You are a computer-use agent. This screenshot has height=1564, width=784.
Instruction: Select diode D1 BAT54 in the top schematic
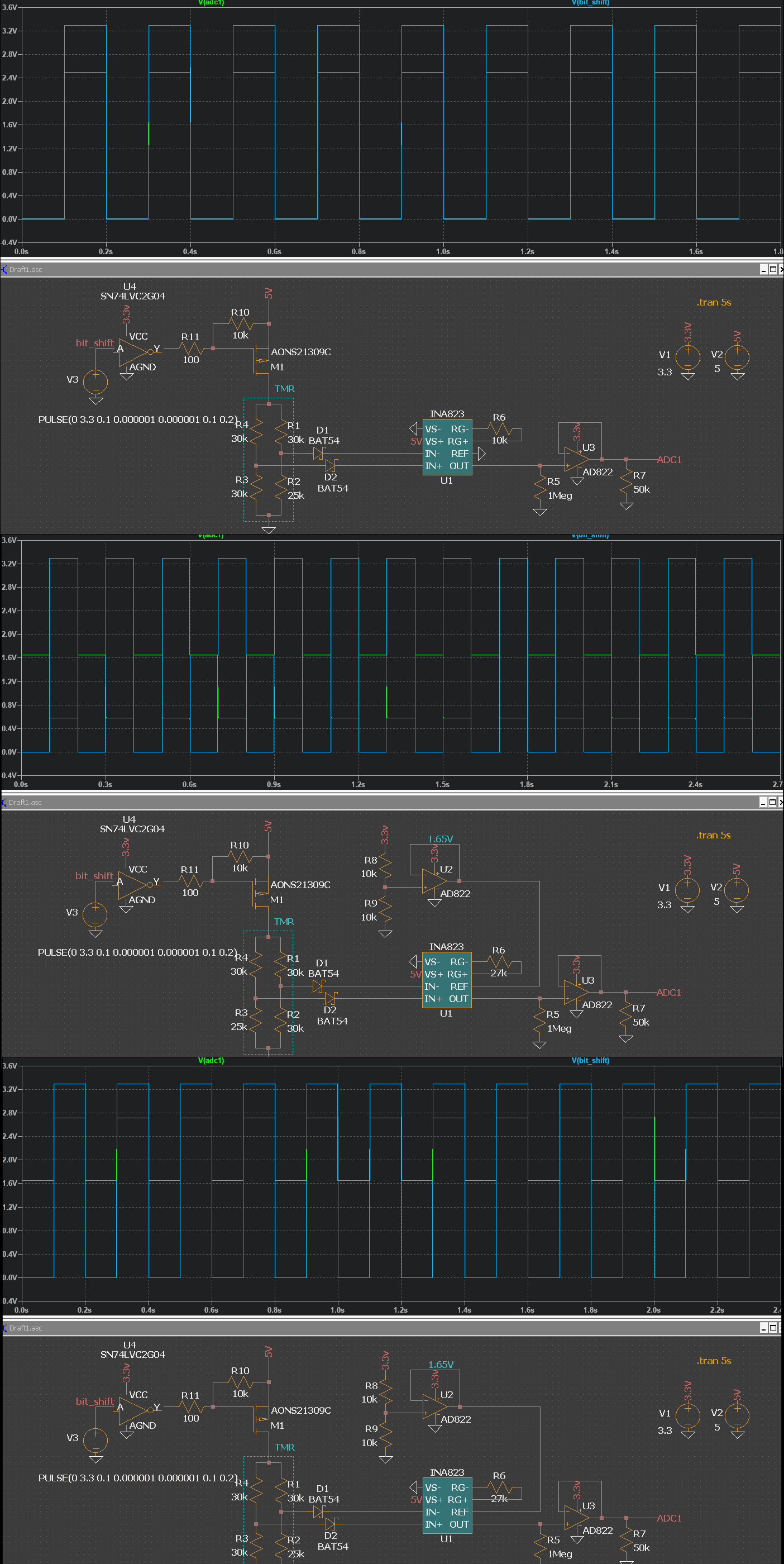tap(319, 453)
